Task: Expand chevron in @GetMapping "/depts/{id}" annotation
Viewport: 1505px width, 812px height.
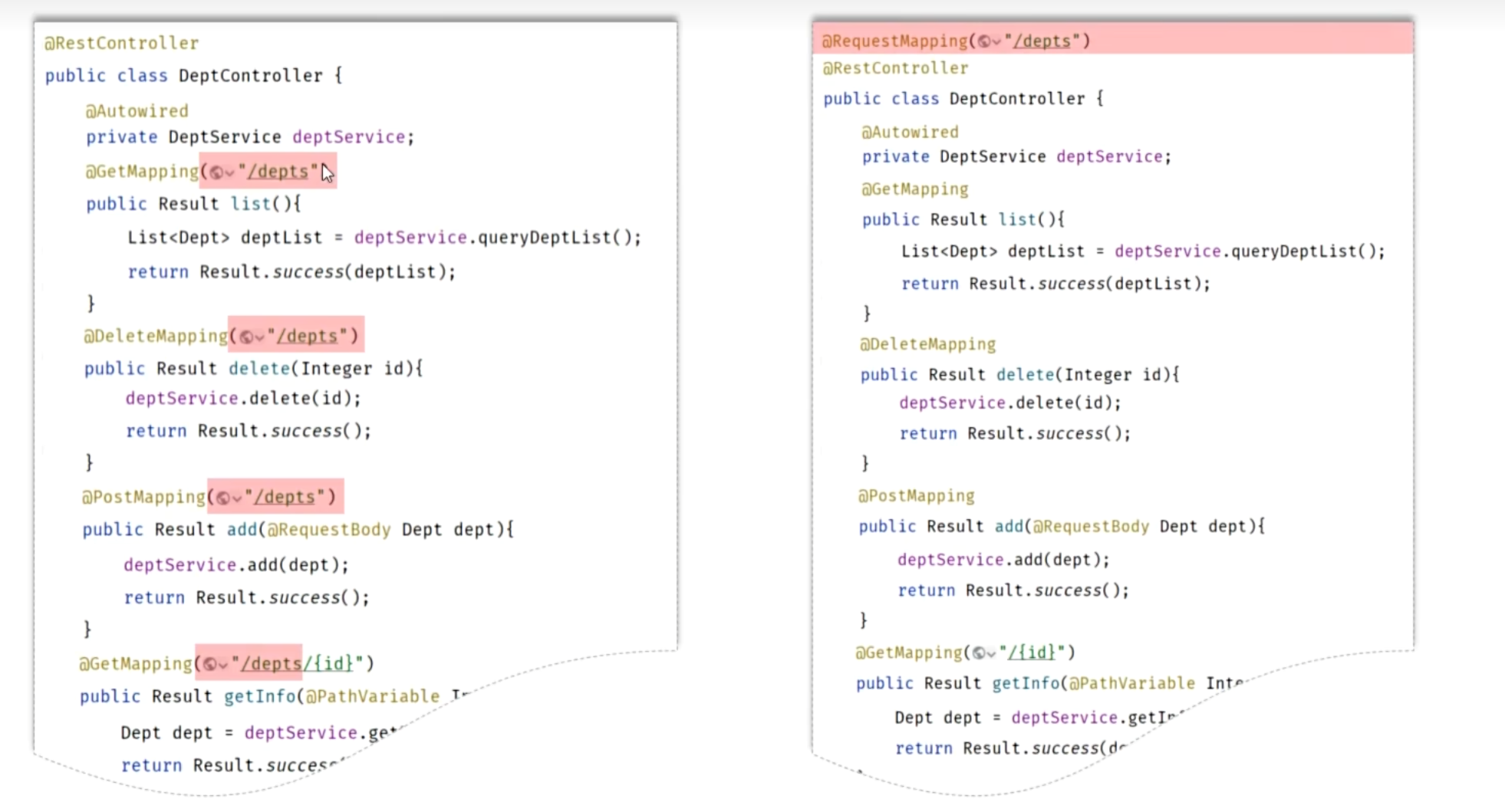Action: click(x=224, y=665)
